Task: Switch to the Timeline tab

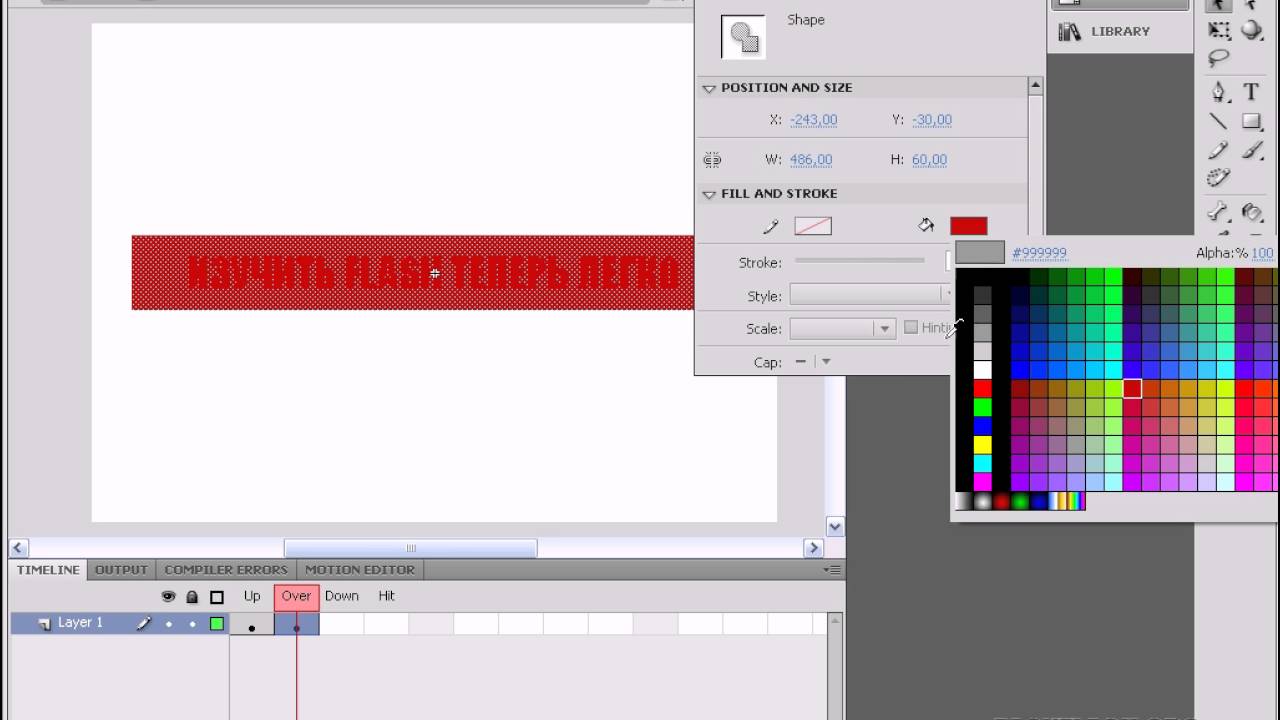Action: point(48,570)
